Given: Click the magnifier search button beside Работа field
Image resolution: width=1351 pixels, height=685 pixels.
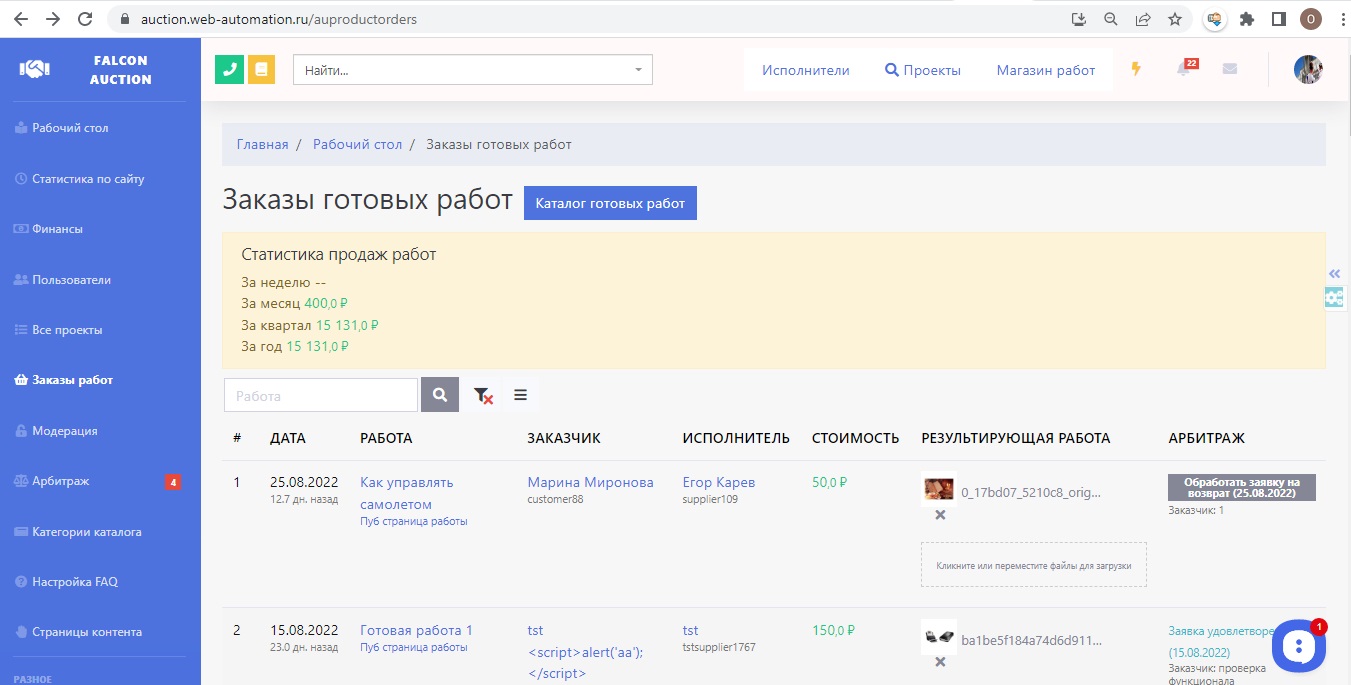Looking at the screenshot, I should pyautogui.click(x=440, y=395).
